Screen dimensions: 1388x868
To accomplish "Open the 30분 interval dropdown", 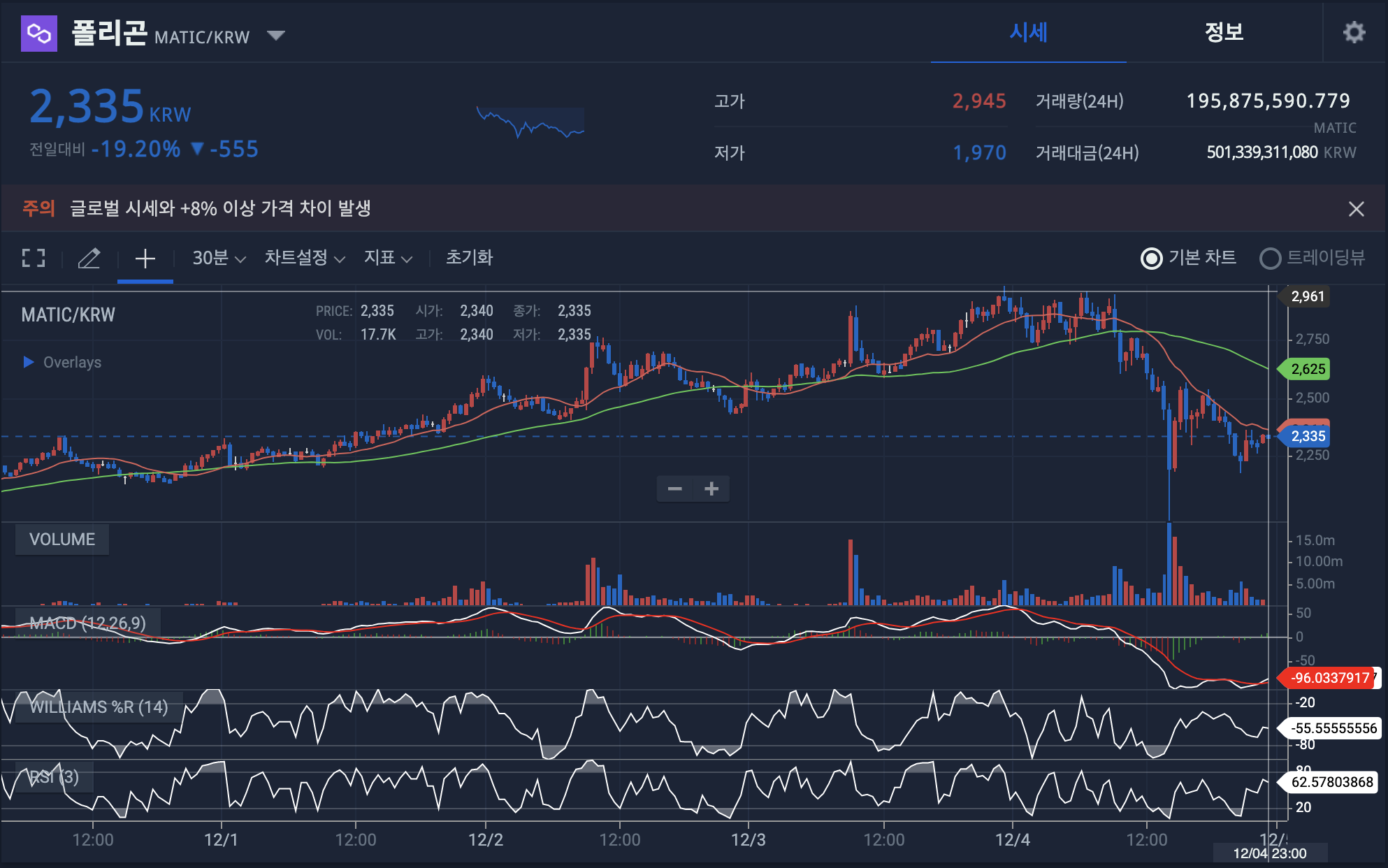I will [219, 258].
